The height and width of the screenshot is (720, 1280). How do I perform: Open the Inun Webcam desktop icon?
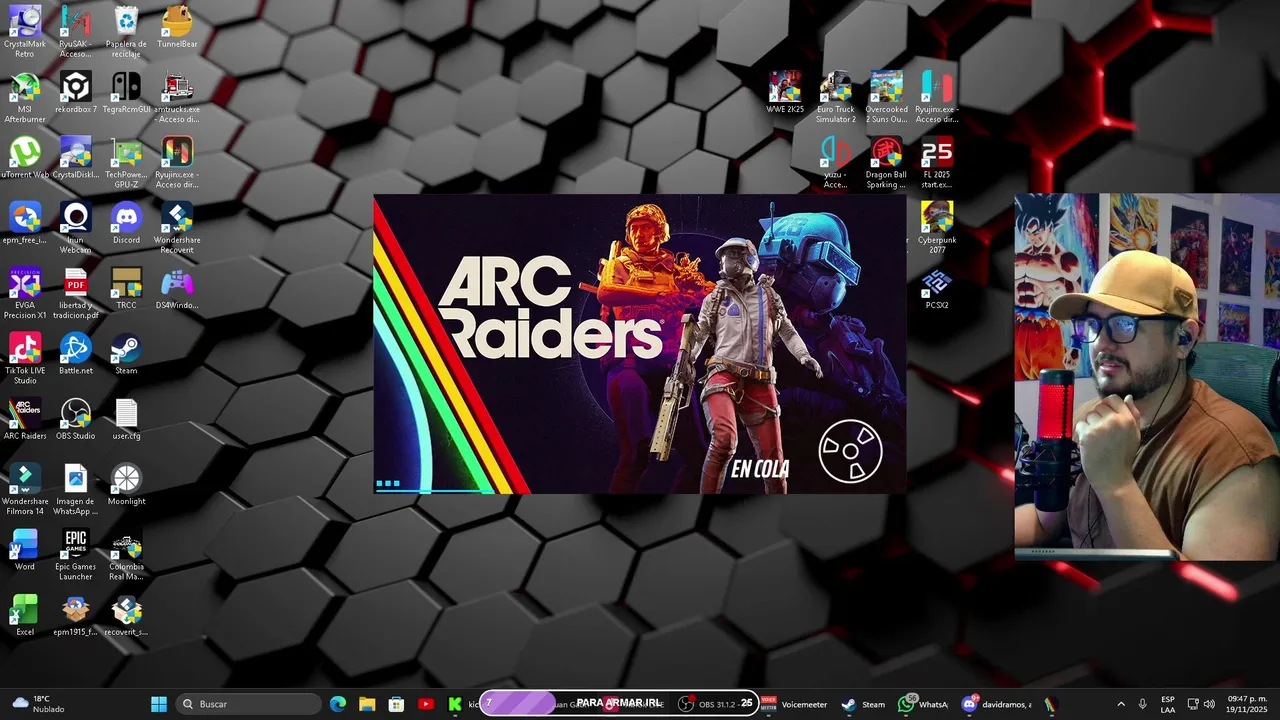click(x=75, y=228)
